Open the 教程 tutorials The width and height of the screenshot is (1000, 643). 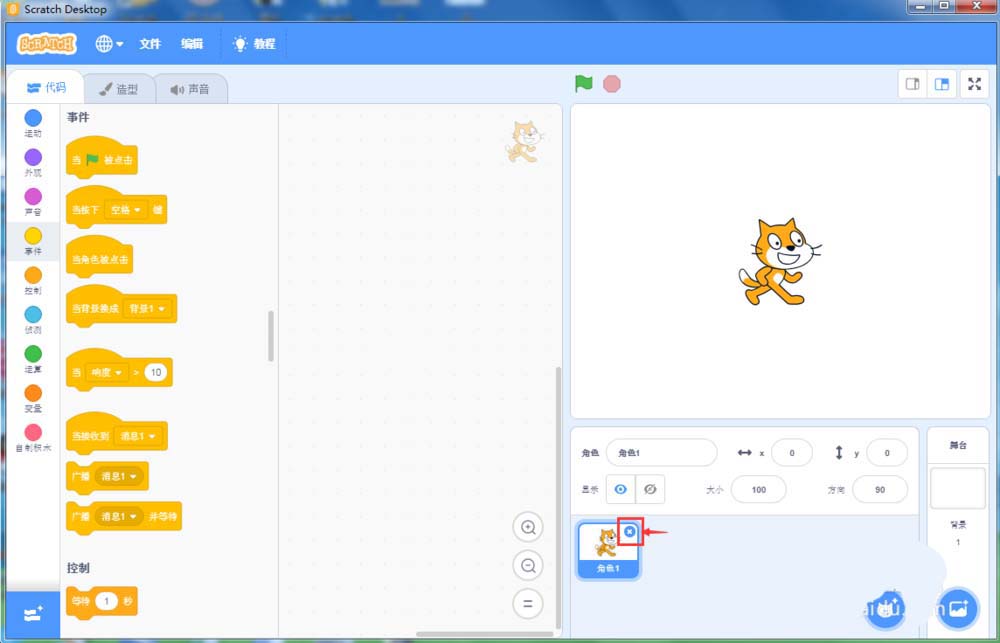pos(254,44)
